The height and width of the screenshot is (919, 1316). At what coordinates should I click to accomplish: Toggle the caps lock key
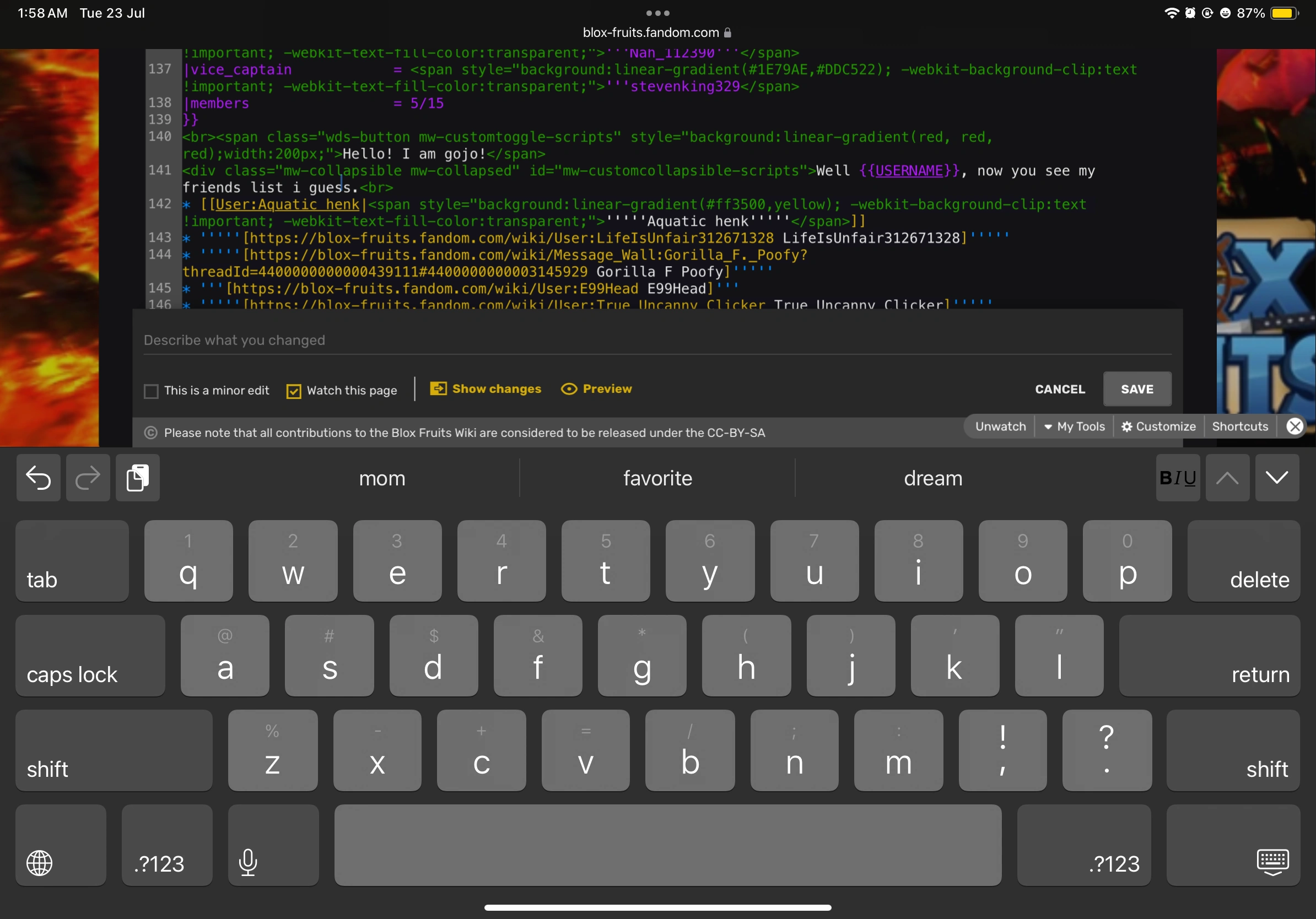(90, 656)
